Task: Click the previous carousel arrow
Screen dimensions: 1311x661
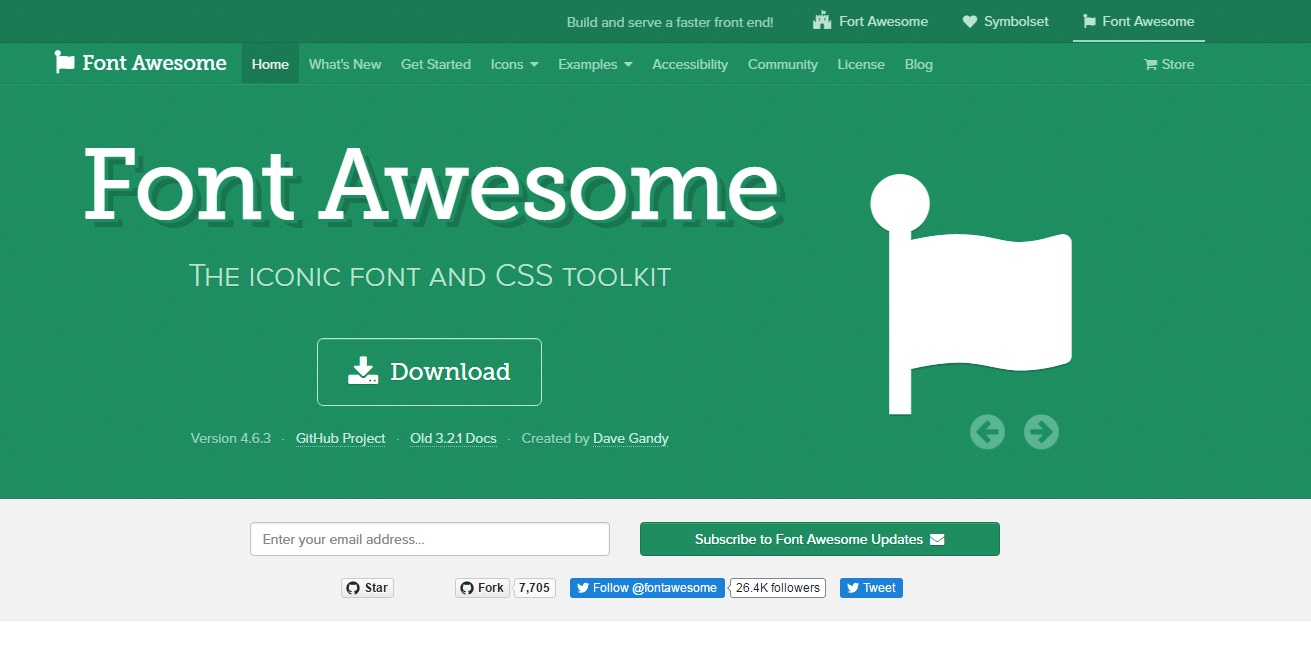Action: [x=987, y=431]
